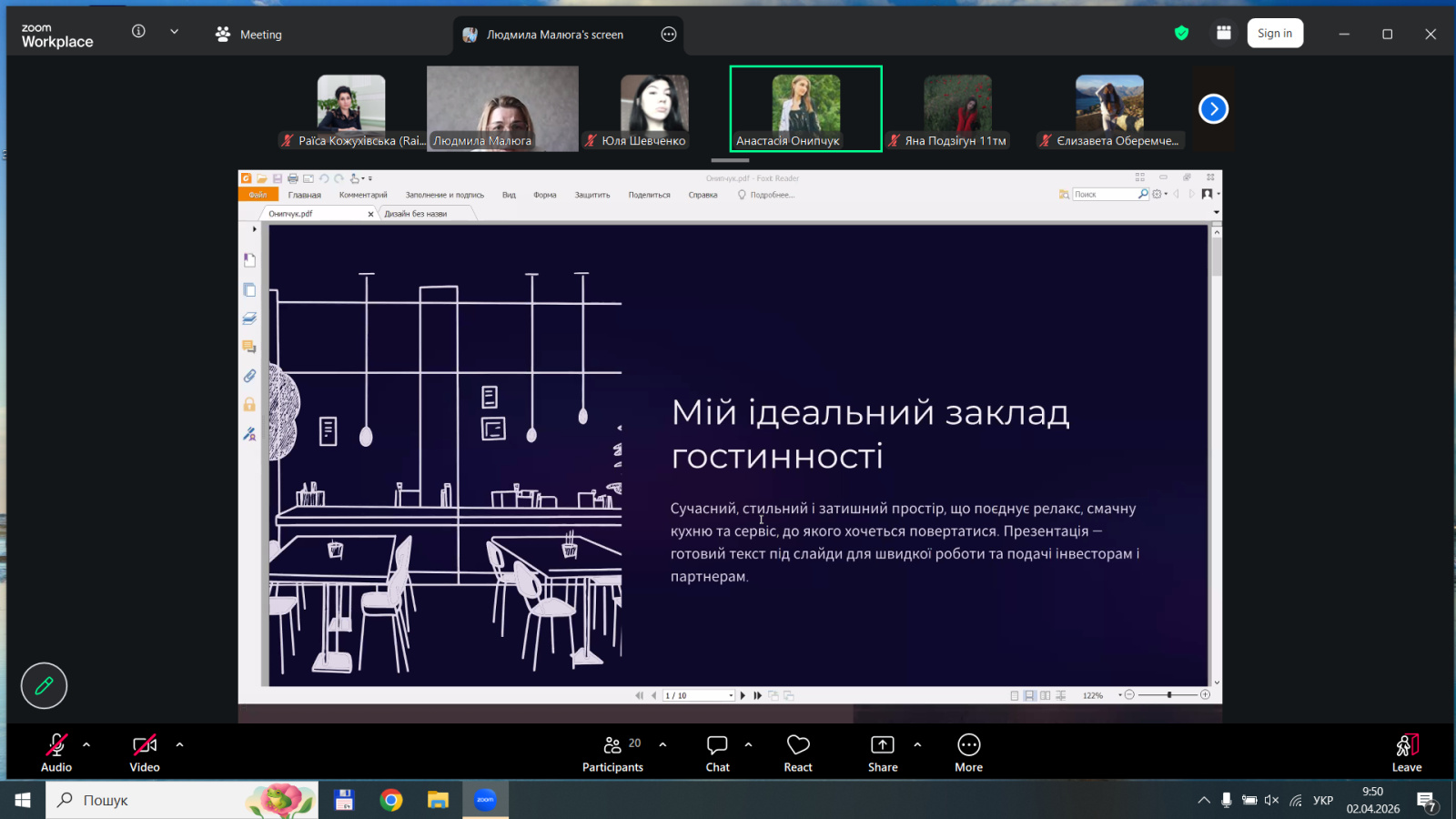Select Юля Шевченко video thumbnail
Viewport: 1456px width, 819px height.
point(654,110)
